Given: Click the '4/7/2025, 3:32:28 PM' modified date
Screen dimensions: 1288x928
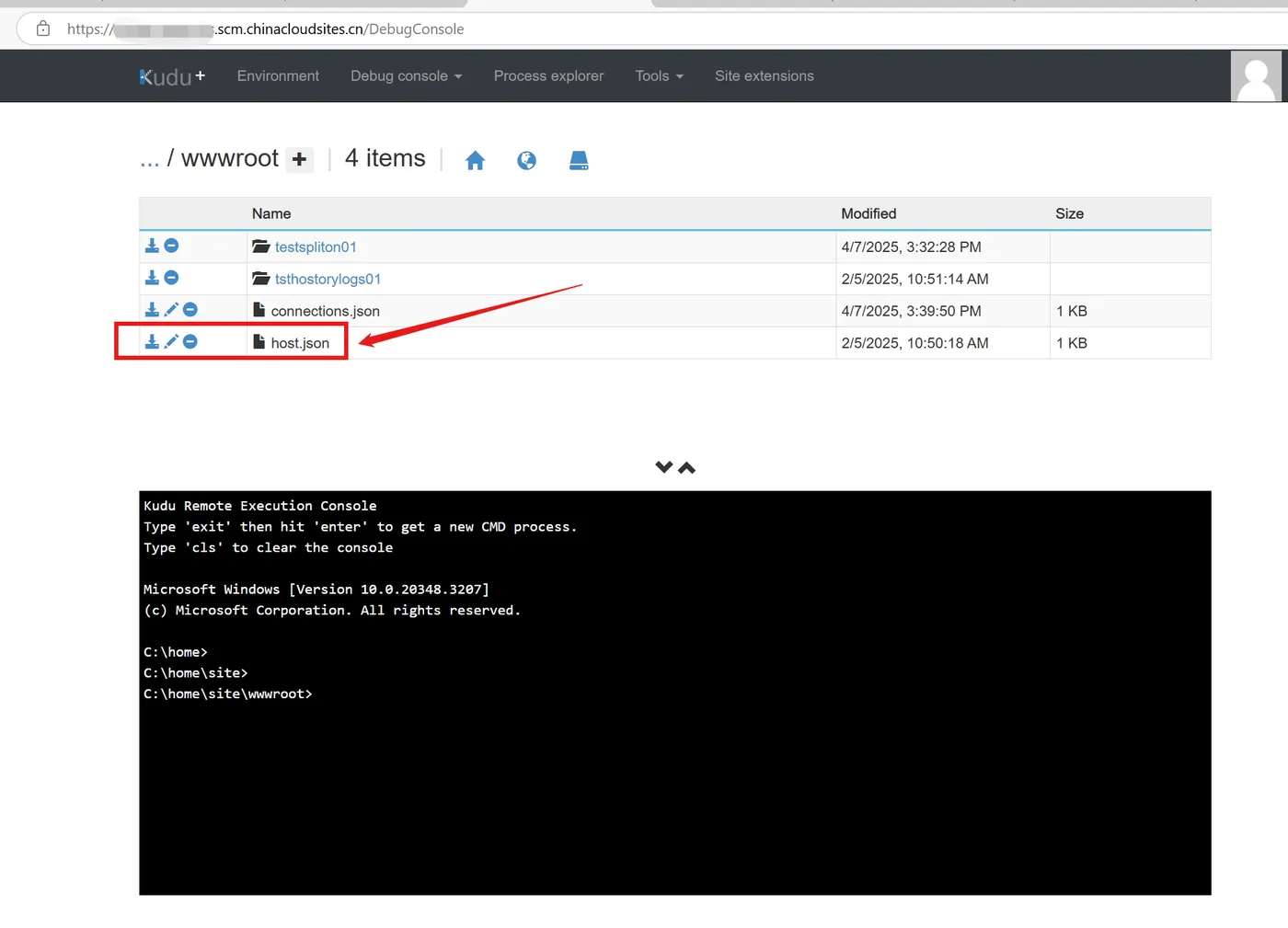Looking at the screenshot, I should coord(912,247).
